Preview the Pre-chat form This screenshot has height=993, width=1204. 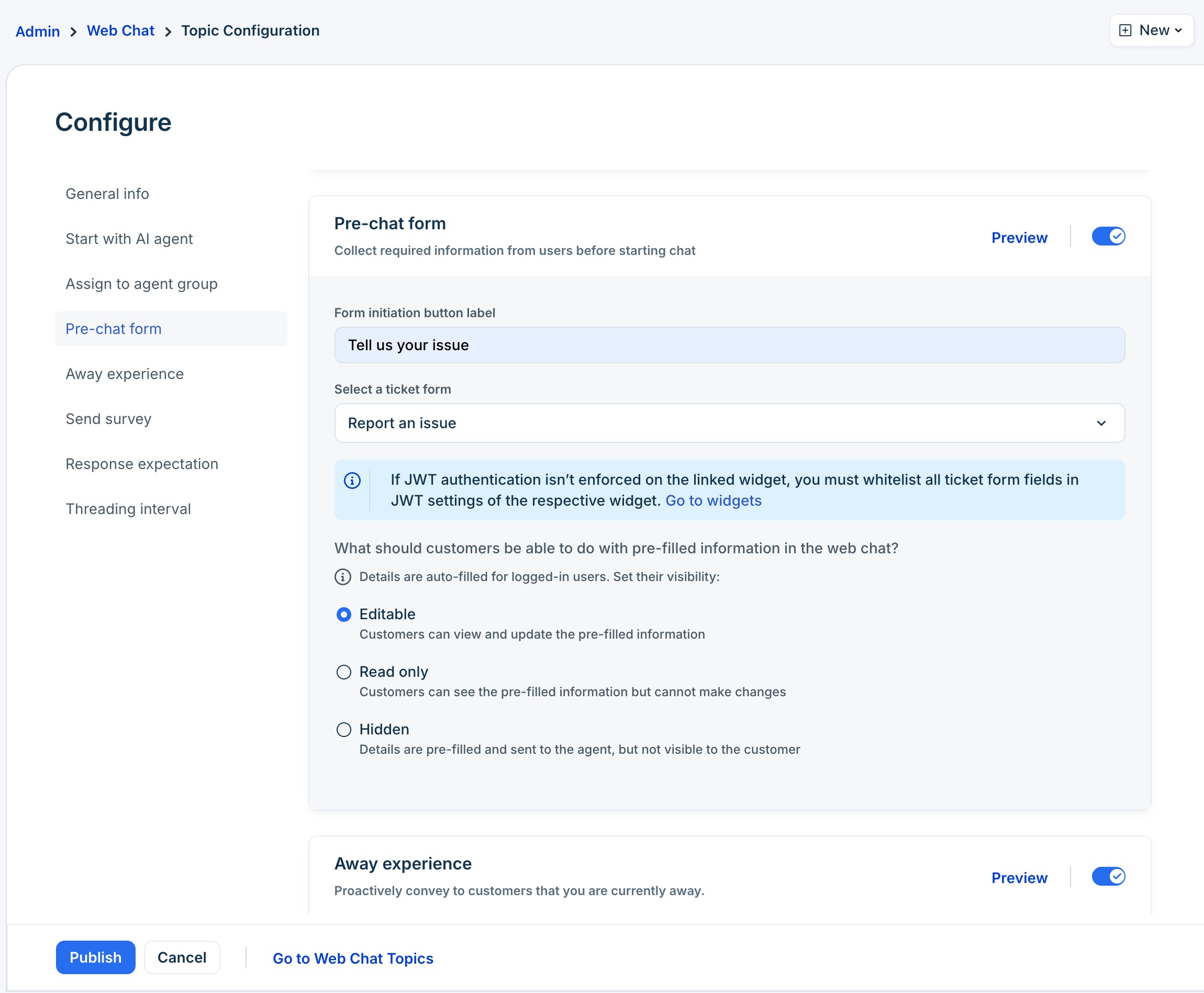(x=1019, y=237)
